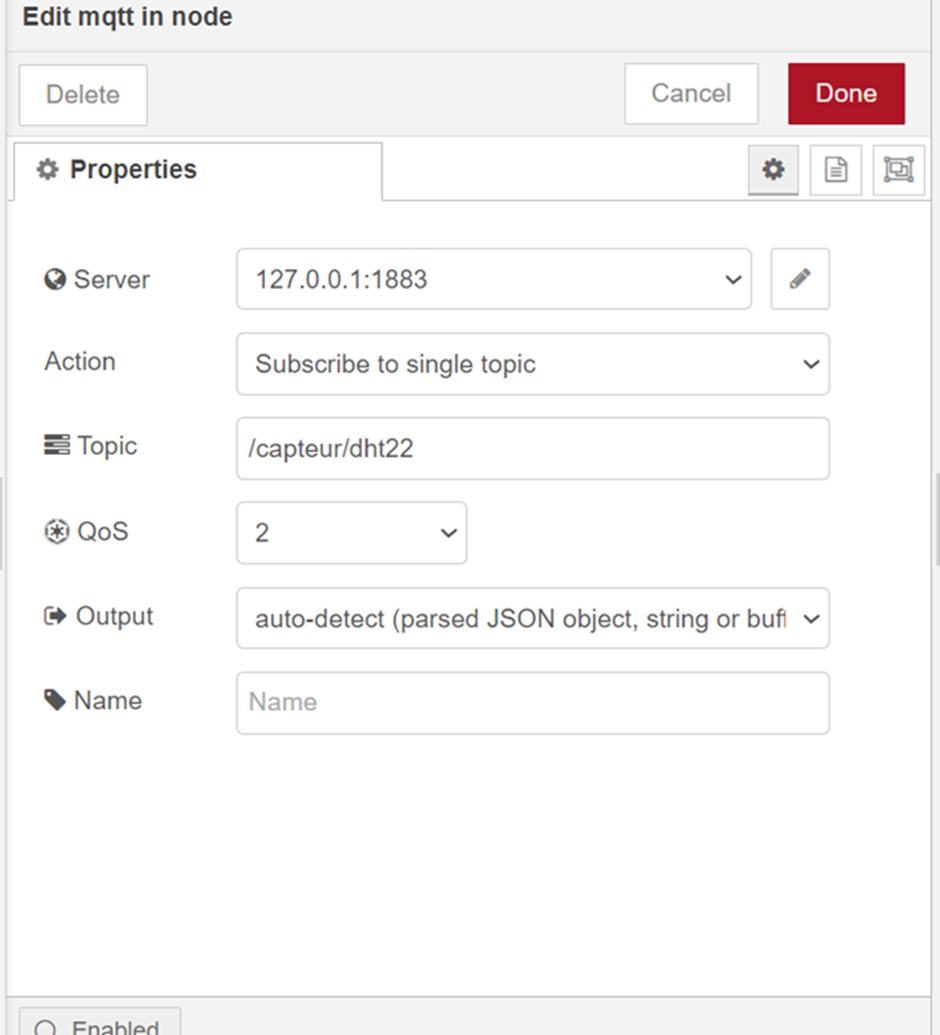The width and height of the screenshot is (940, 1035).
Task: Click the Topic label icon
Action: (56, 446)
